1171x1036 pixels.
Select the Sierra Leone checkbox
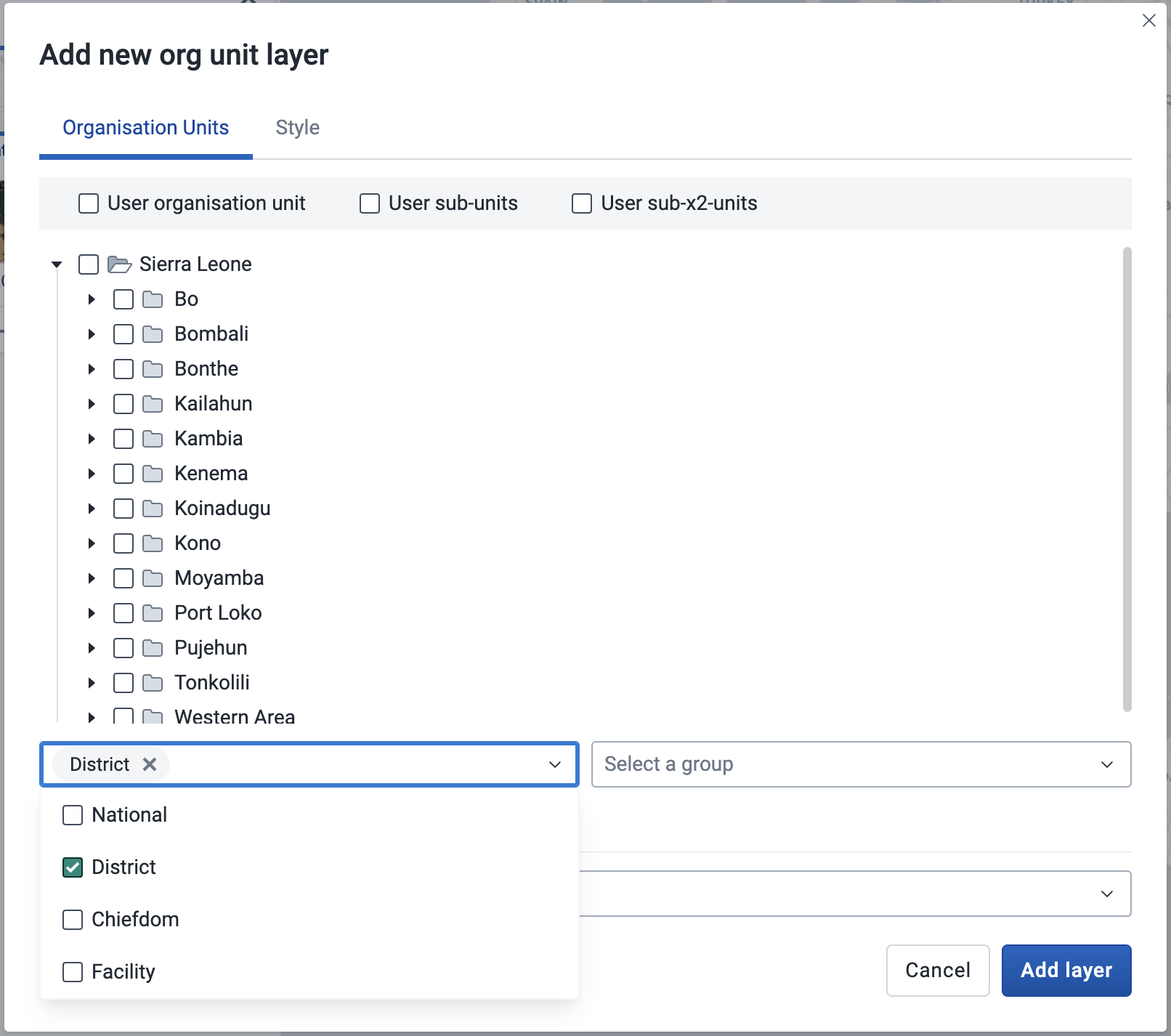pos(89,264)
